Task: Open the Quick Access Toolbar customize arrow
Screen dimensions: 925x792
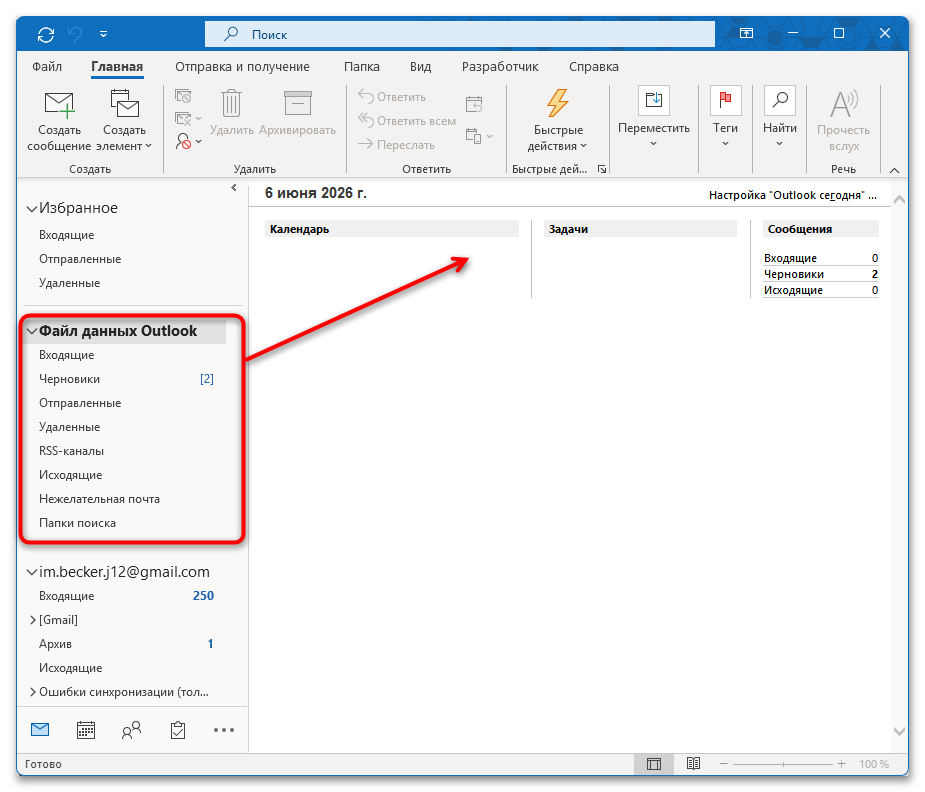Action: click(x=103, y=34)
